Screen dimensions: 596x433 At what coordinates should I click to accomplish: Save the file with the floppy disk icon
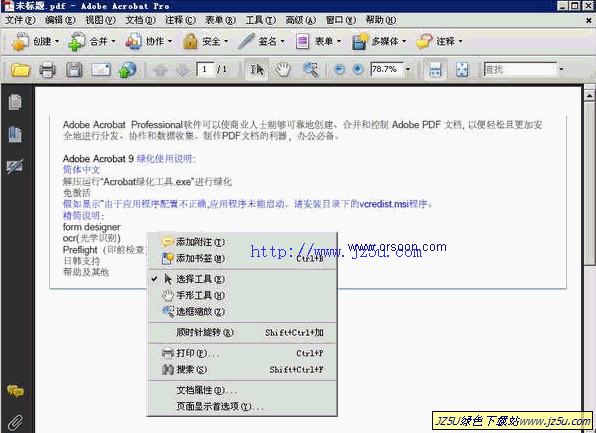(x=74, y=70)
